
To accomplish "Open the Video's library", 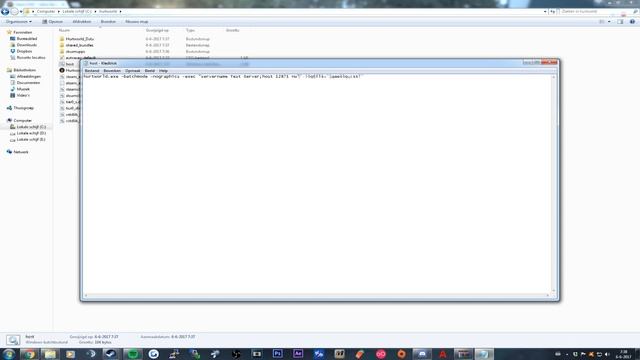I will click(23, 95).
